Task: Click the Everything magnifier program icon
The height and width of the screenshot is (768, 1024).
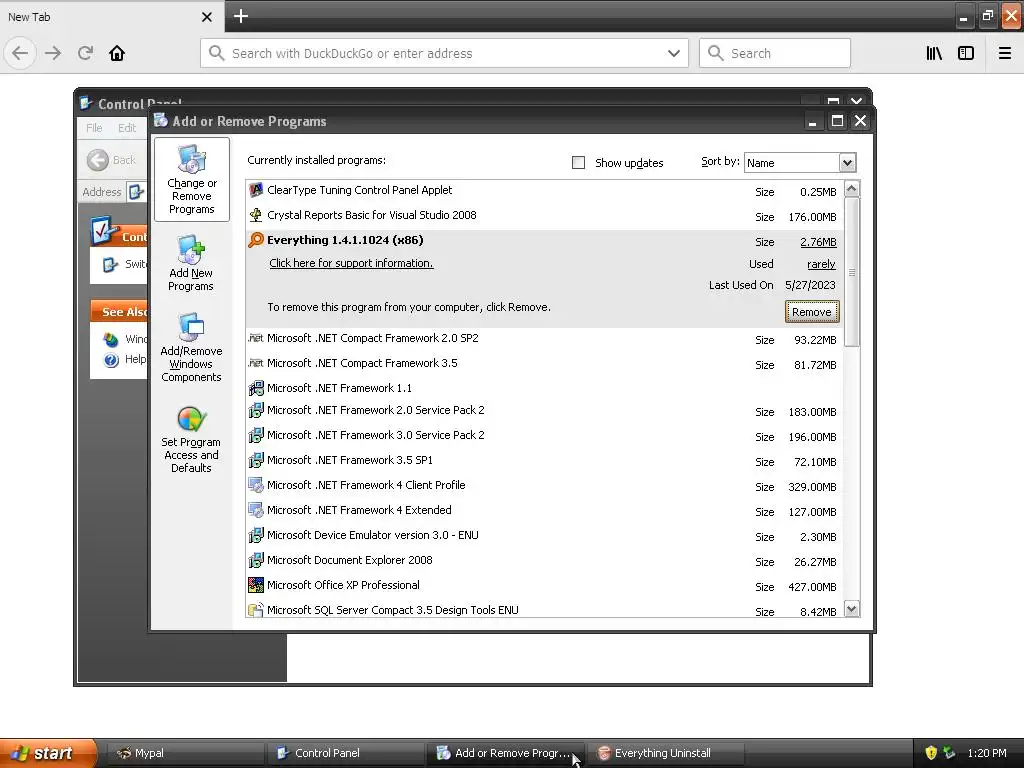Action: (x=256, y=240)
